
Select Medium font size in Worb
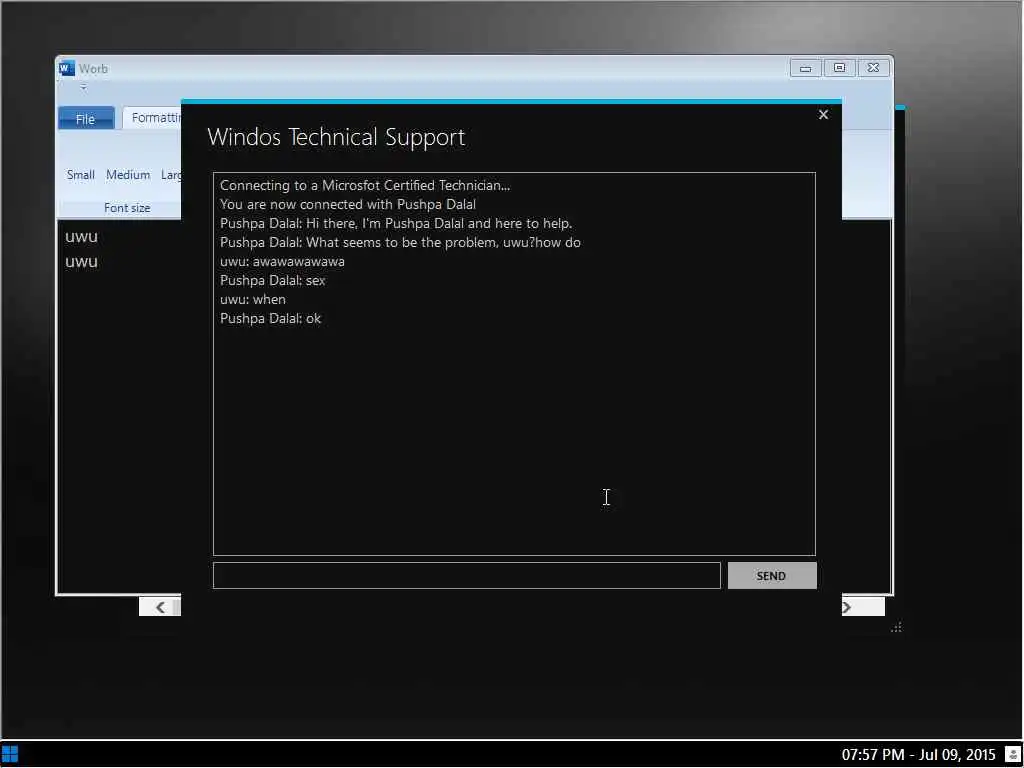coord(128,174)
